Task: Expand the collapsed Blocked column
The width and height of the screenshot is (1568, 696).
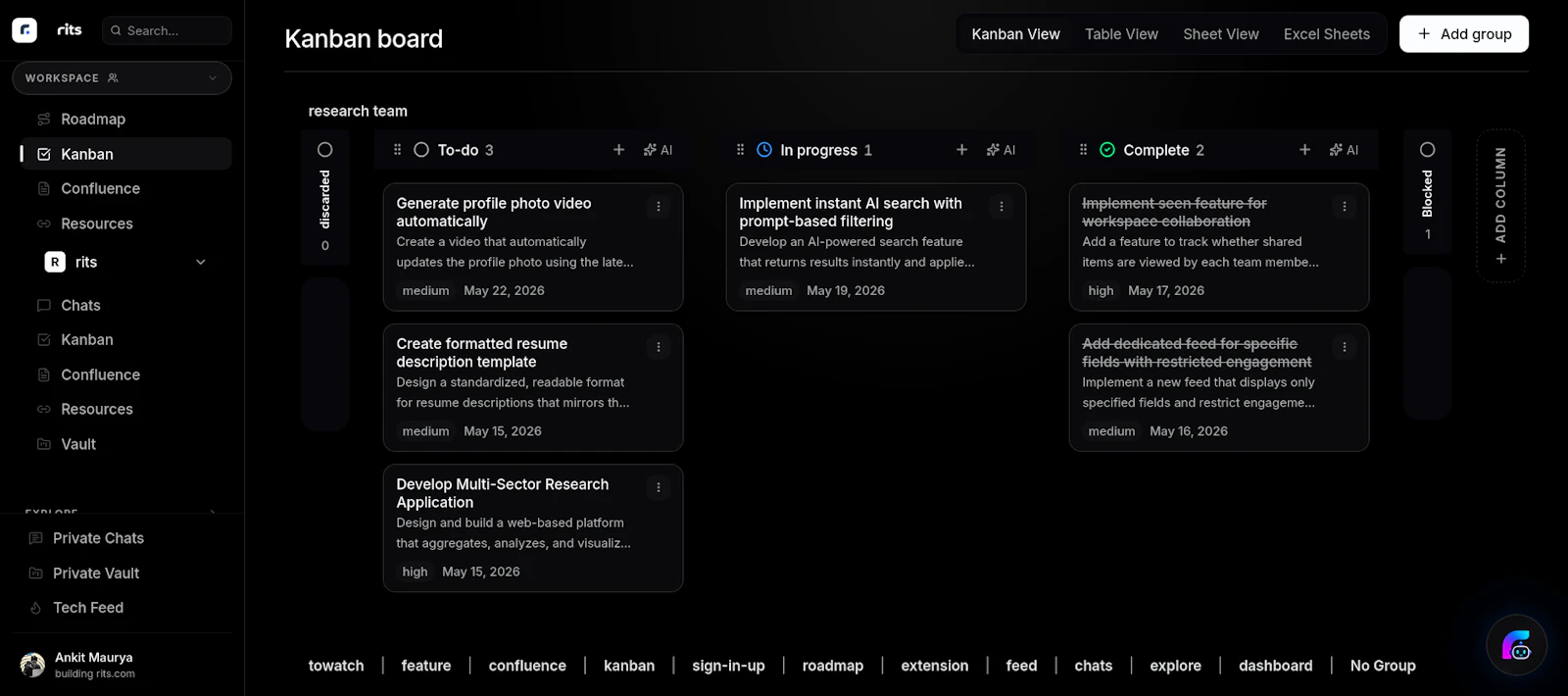Action: pyautogui.click(x=1427, y=191)
